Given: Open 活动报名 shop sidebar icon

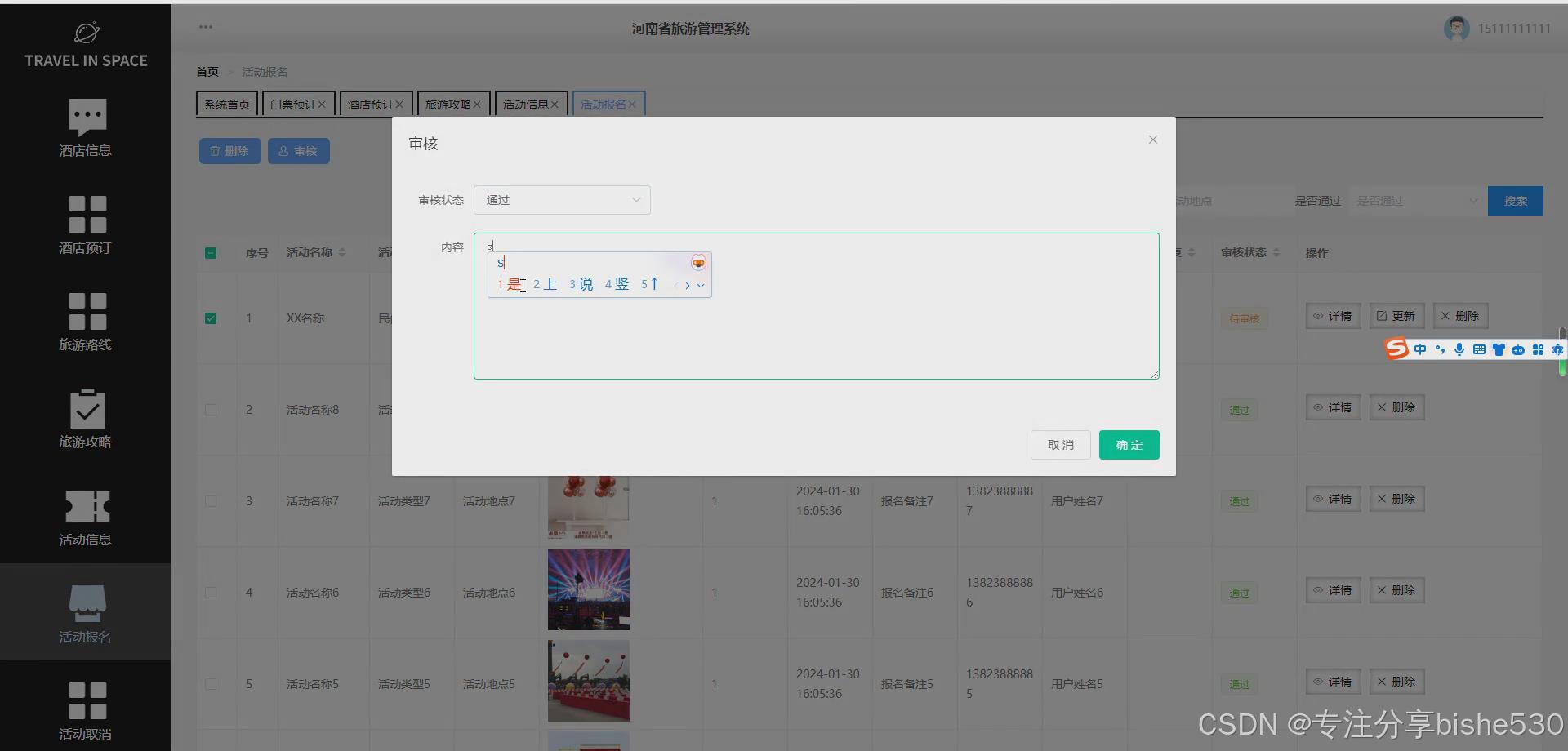Looking at the screenshot, I should click(x=87, y=603).
